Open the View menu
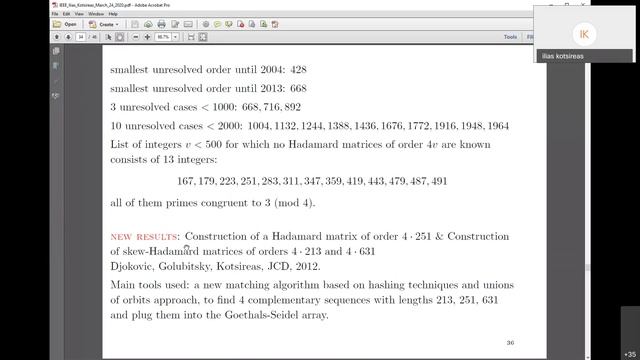 79,14
